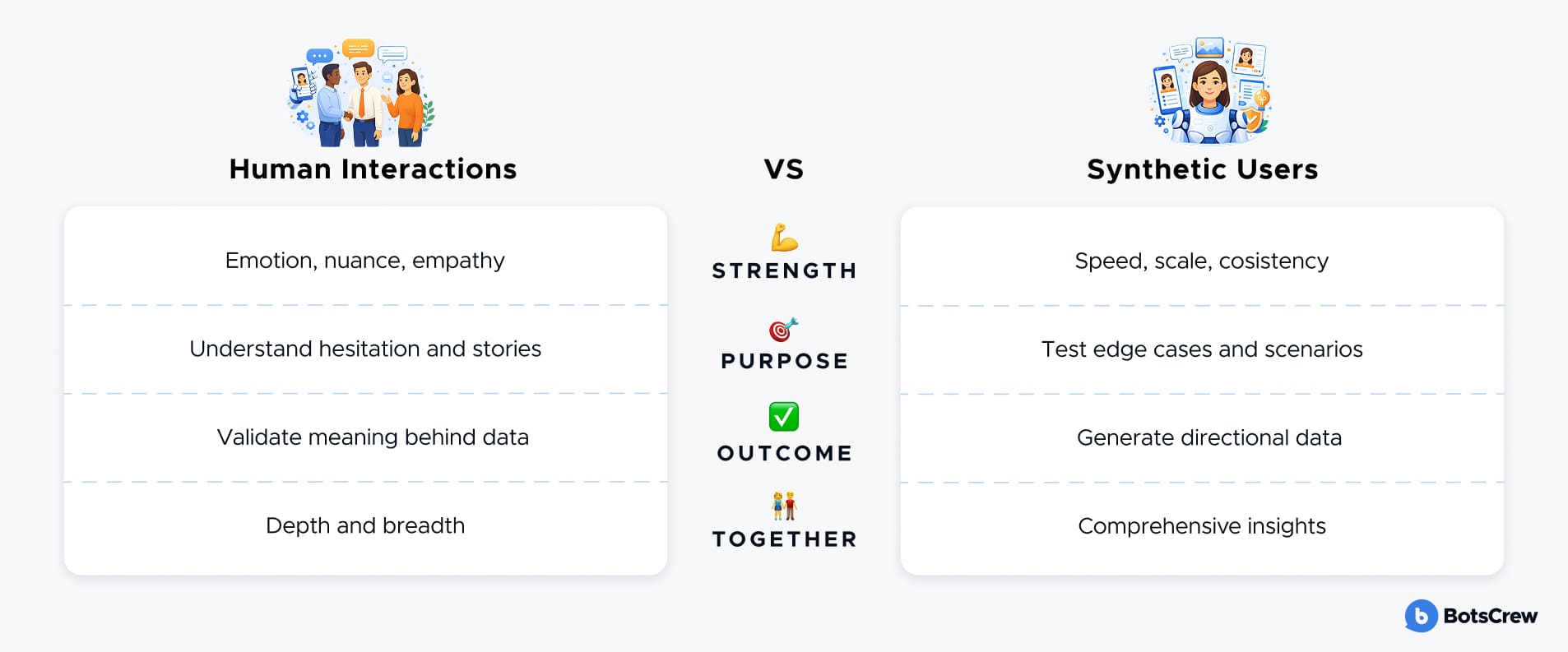Click "Validate meaning behind data" row
This screenshot has width=1568, height=652.
click(x=373, y=437)
